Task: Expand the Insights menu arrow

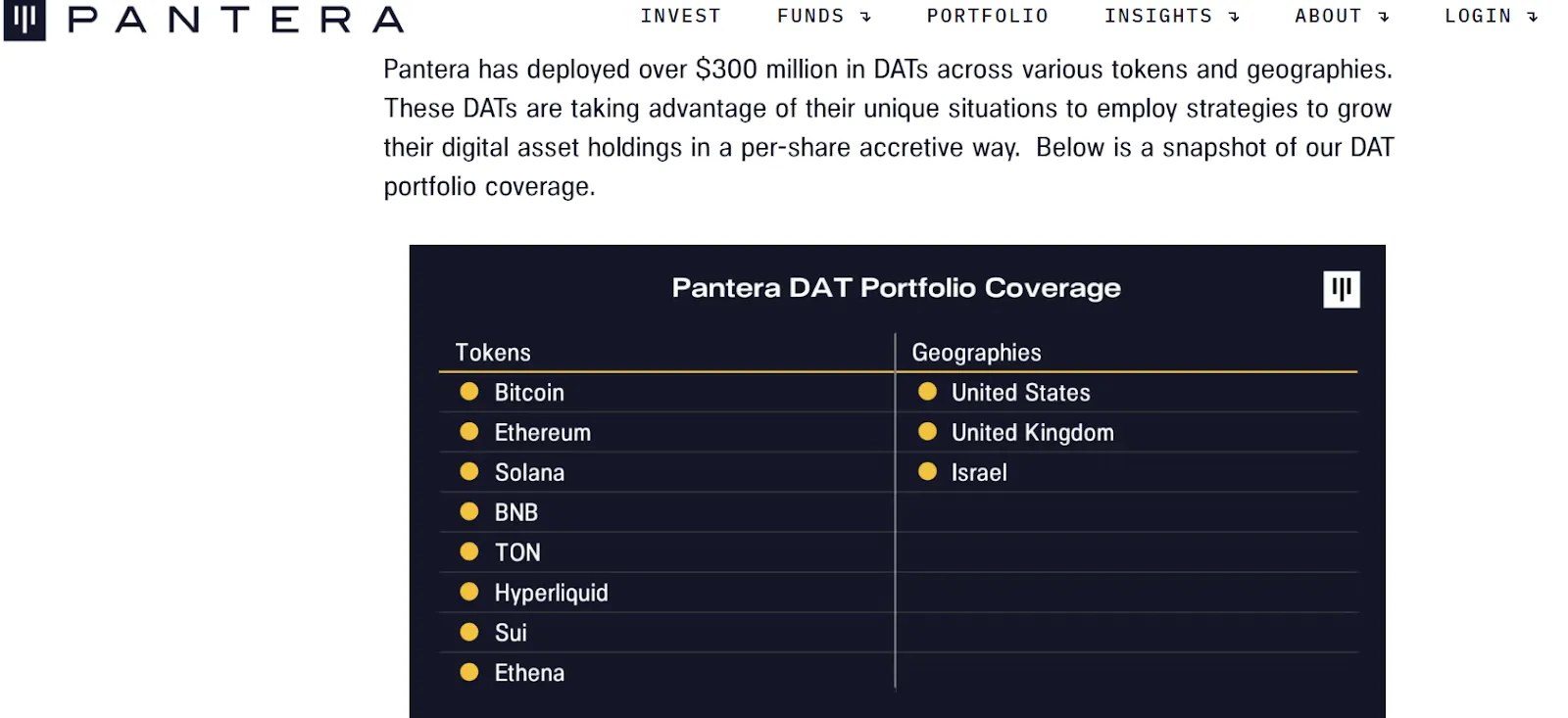Action: click(1234, 17)
